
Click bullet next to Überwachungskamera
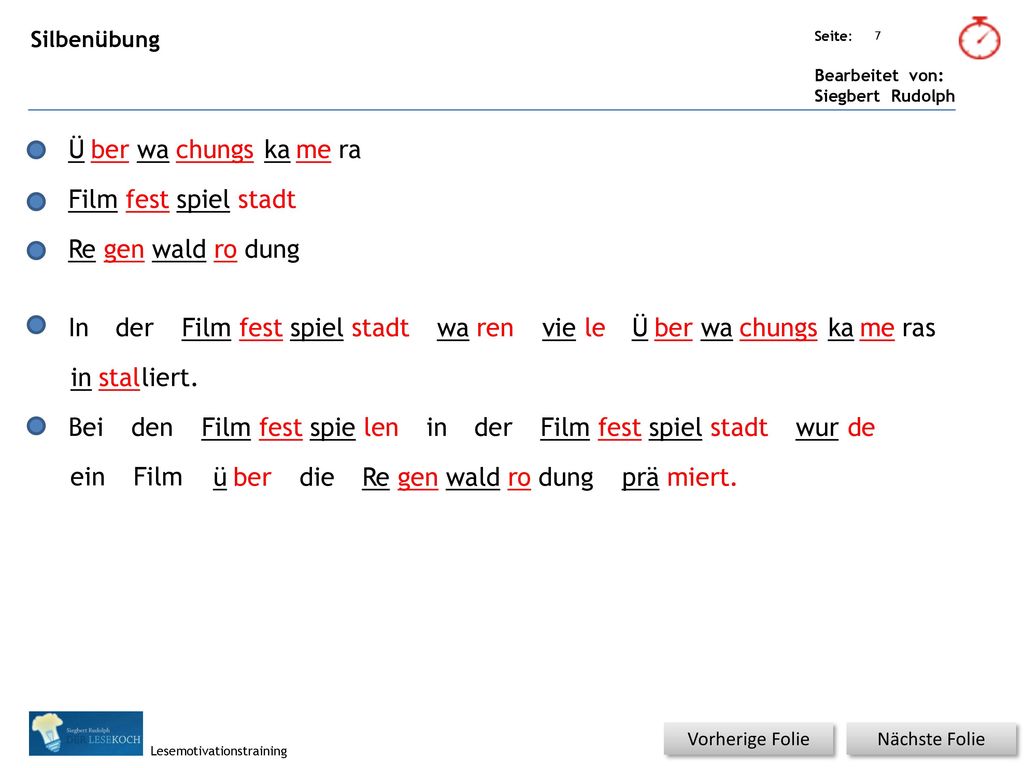coord(37,150)
